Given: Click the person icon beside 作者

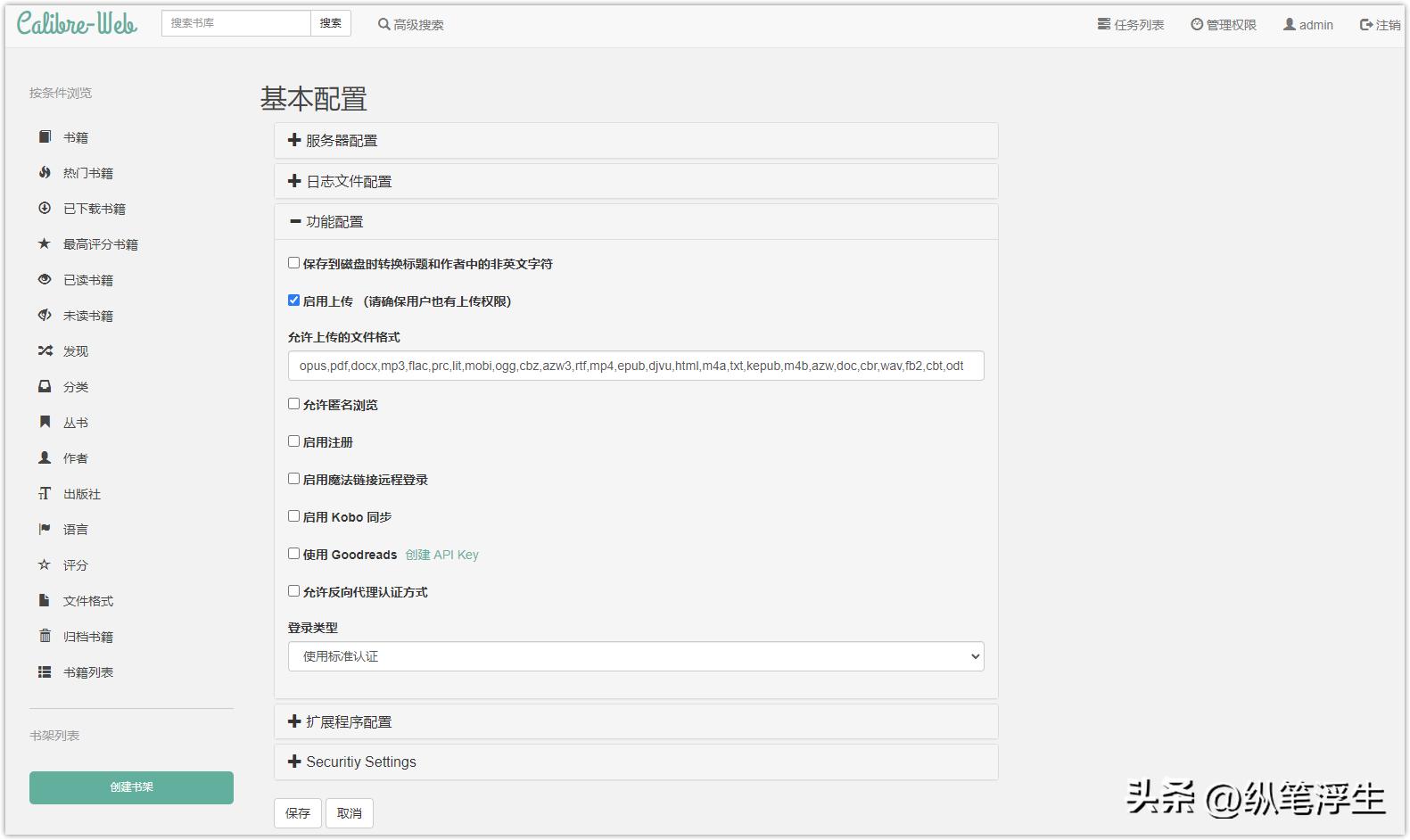Looking at the screenshot, I should tap(45, 457).
